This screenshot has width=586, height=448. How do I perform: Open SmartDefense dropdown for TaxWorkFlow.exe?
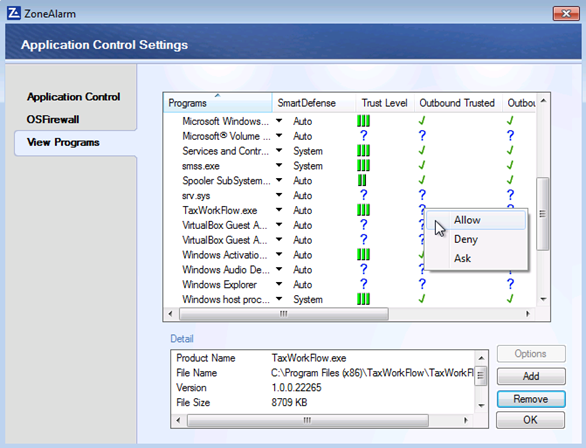click(279, 210)
